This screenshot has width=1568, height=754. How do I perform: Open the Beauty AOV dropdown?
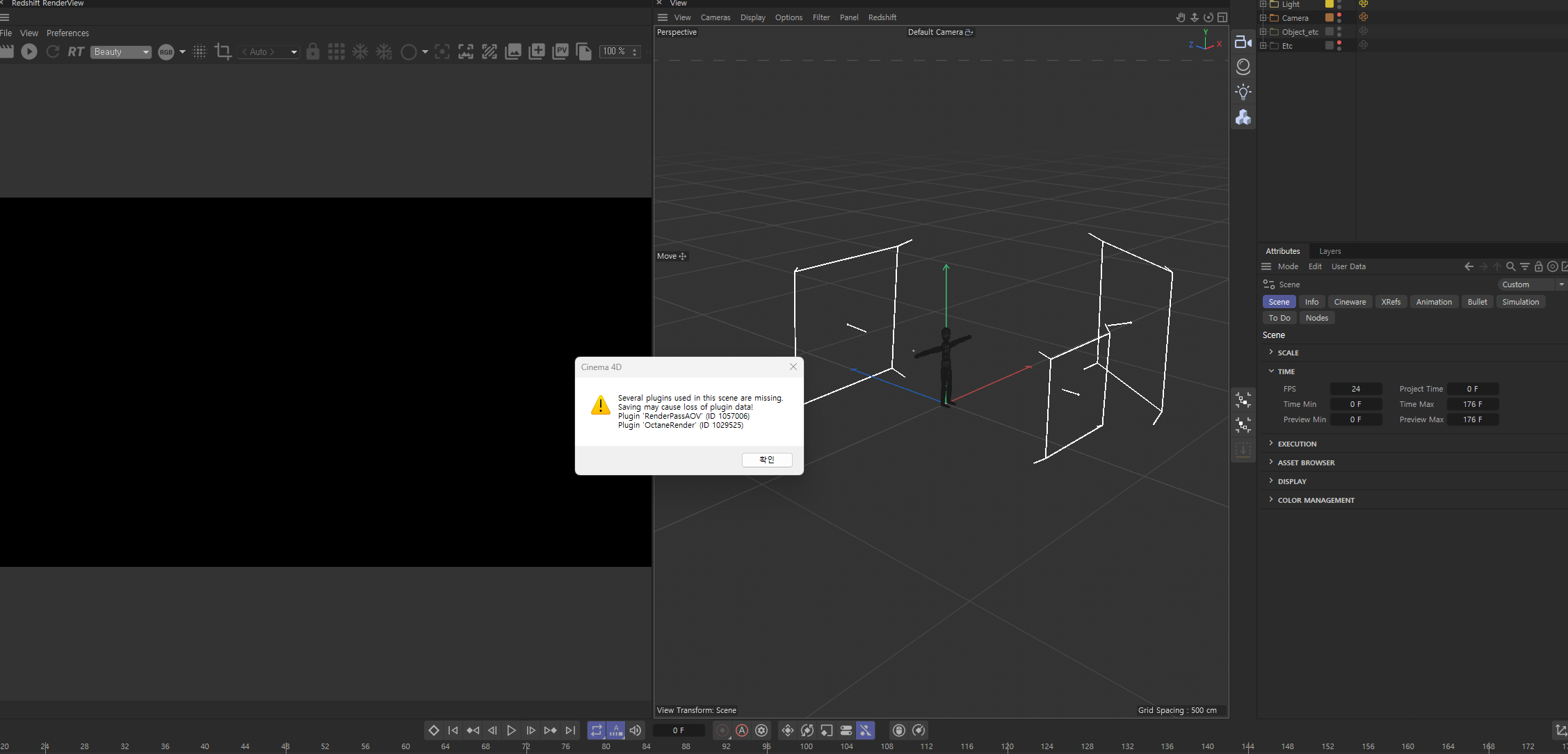tap(121, 52)
